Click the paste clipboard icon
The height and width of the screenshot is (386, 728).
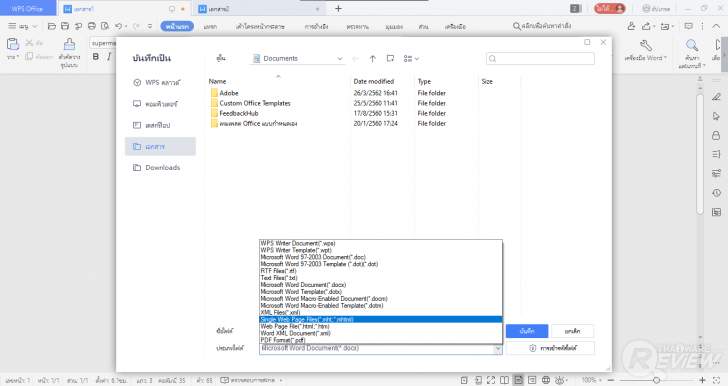tap(13, 44)
